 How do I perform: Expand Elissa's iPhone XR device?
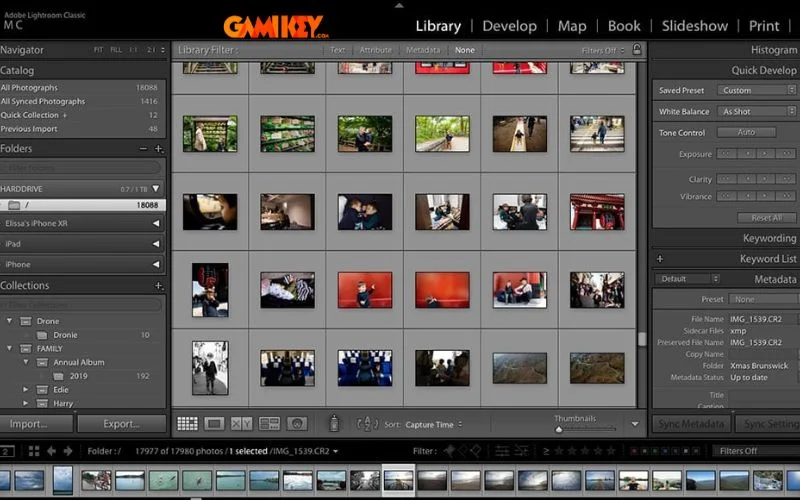(x=156, y=223)
